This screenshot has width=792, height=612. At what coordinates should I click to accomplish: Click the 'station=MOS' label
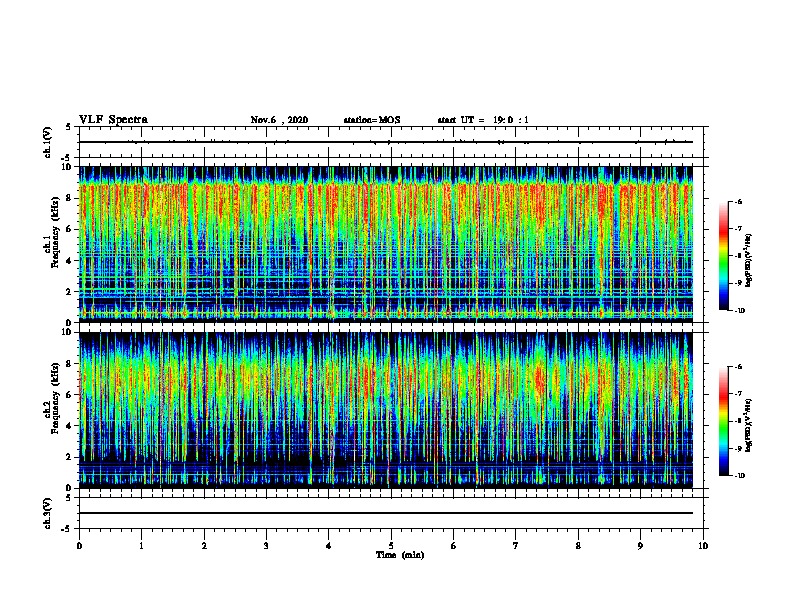coord(372,120)
